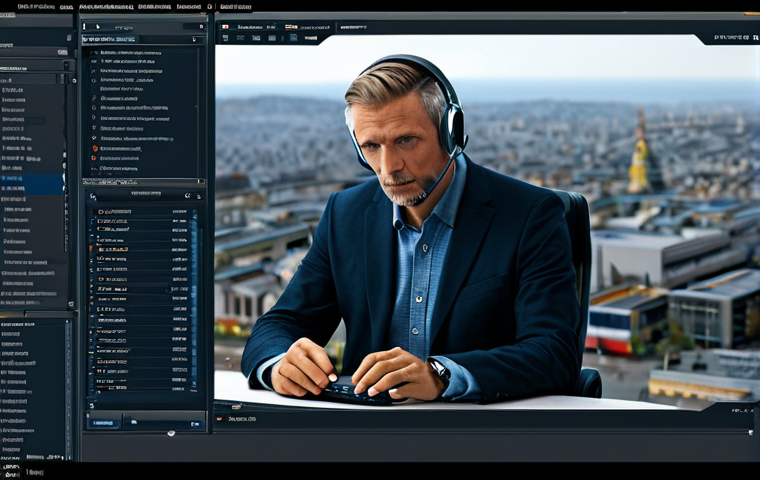Open the dropdown arrow in upper list panel header
This screenshot has height=480, width=760.
click(195, 39)
